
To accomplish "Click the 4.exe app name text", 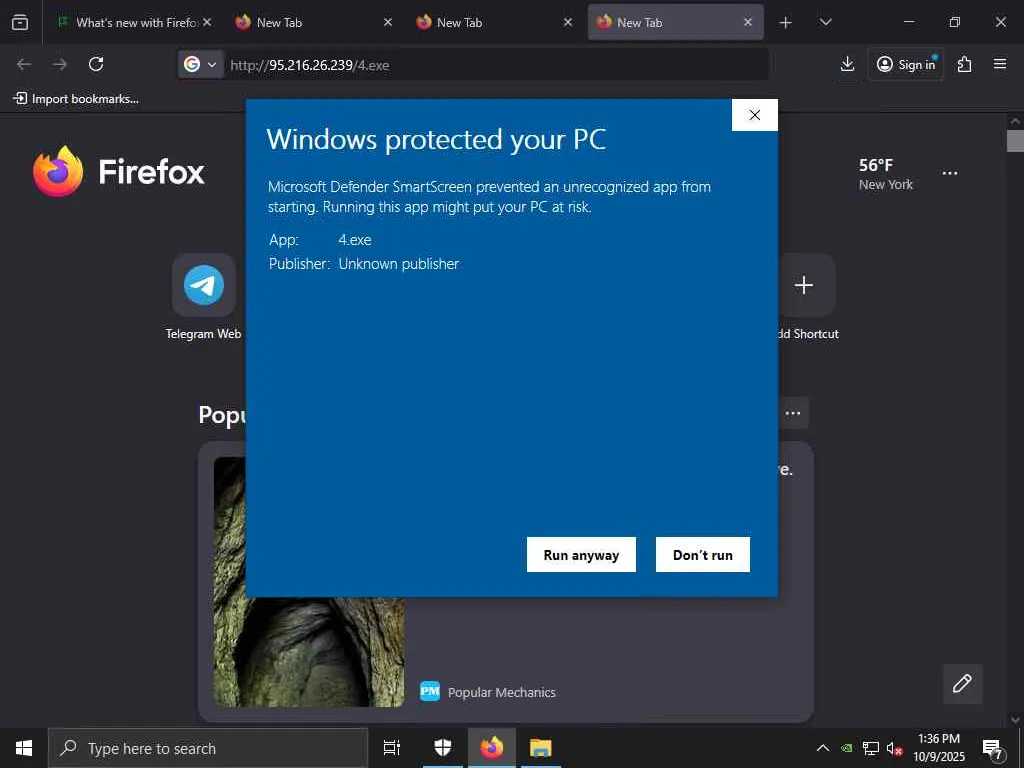I will [355, 240].
